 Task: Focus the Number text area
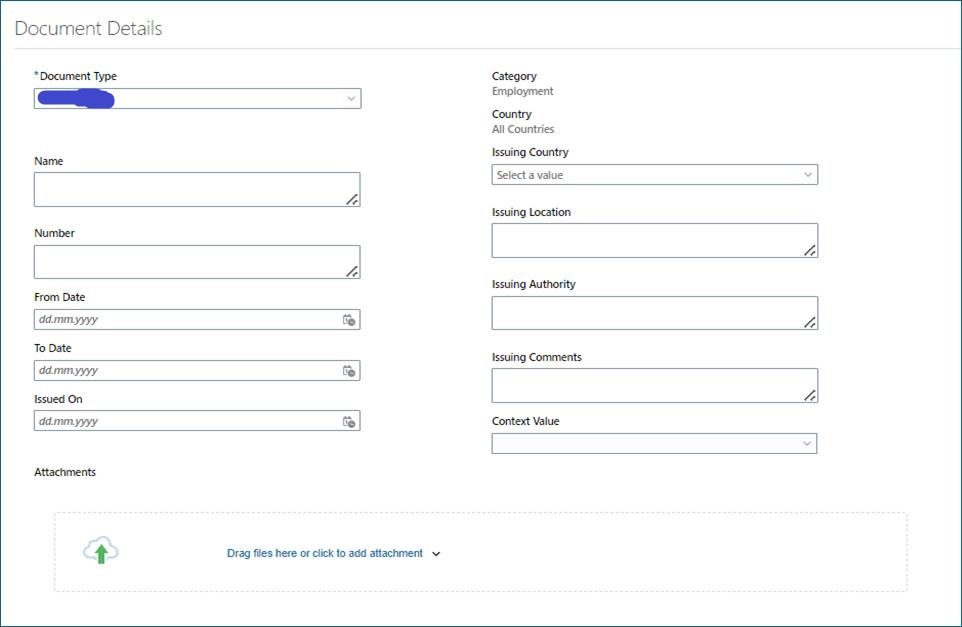197,262
